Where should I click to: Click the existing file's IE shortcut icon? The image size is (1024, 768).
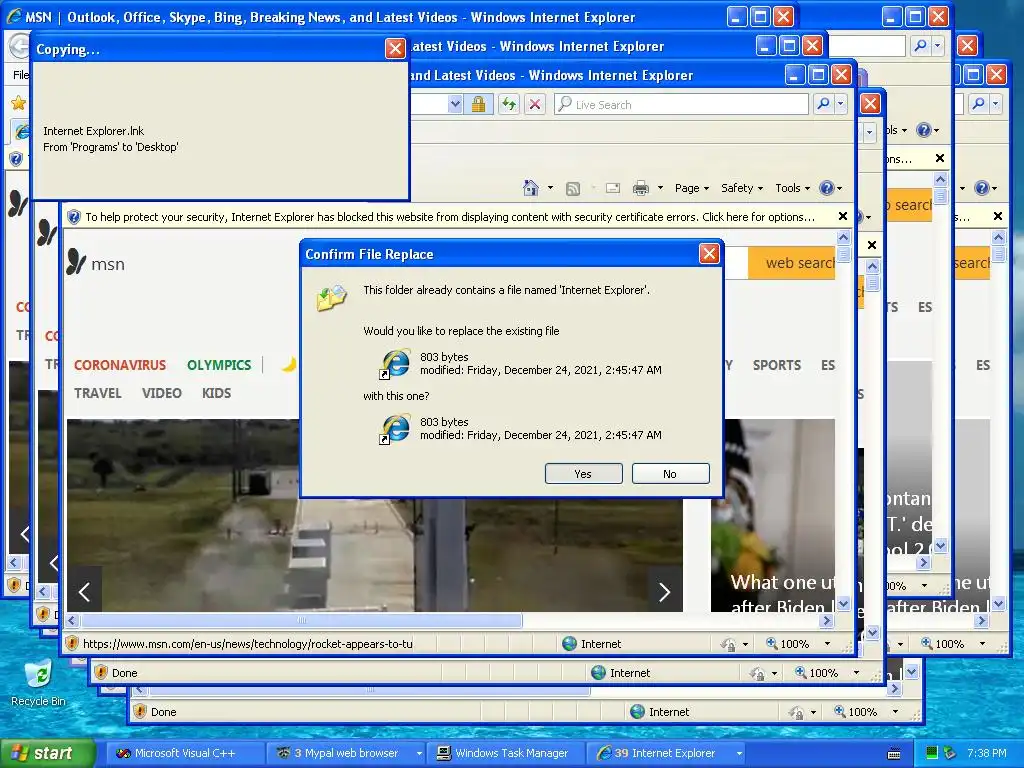pyautogui.click(x=394, y=364)
